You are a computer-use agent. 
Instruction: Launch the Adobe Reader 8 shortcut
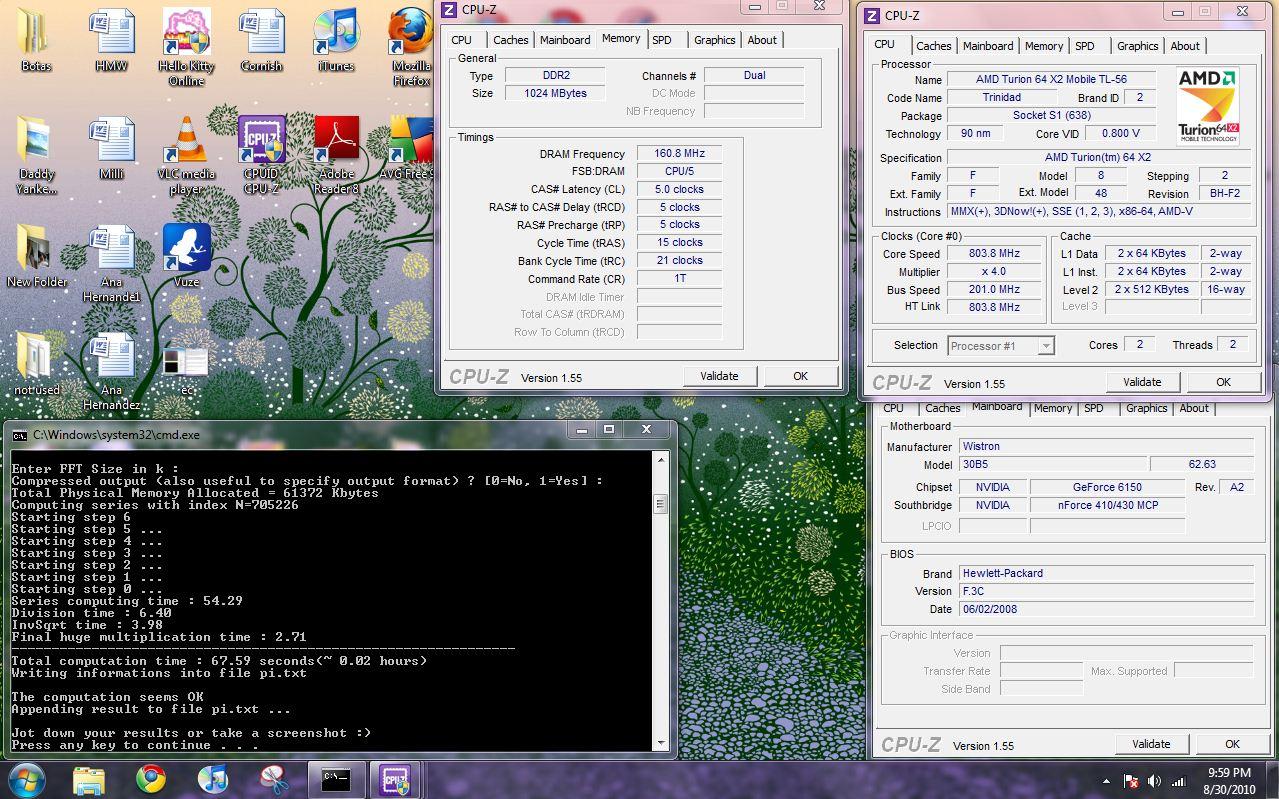coord(336,155)
